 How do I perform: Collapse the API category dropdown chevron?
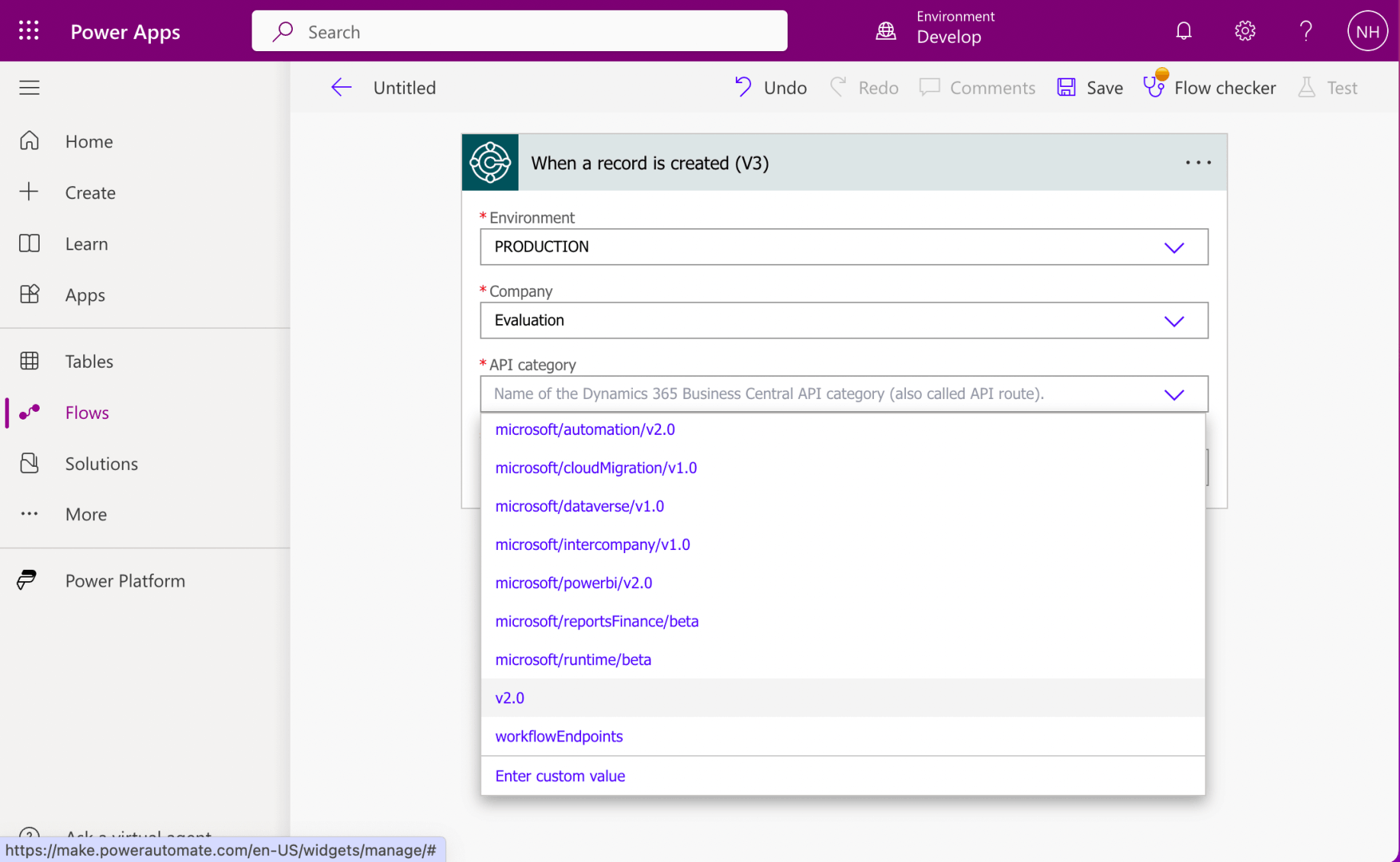coord(1174,394)
